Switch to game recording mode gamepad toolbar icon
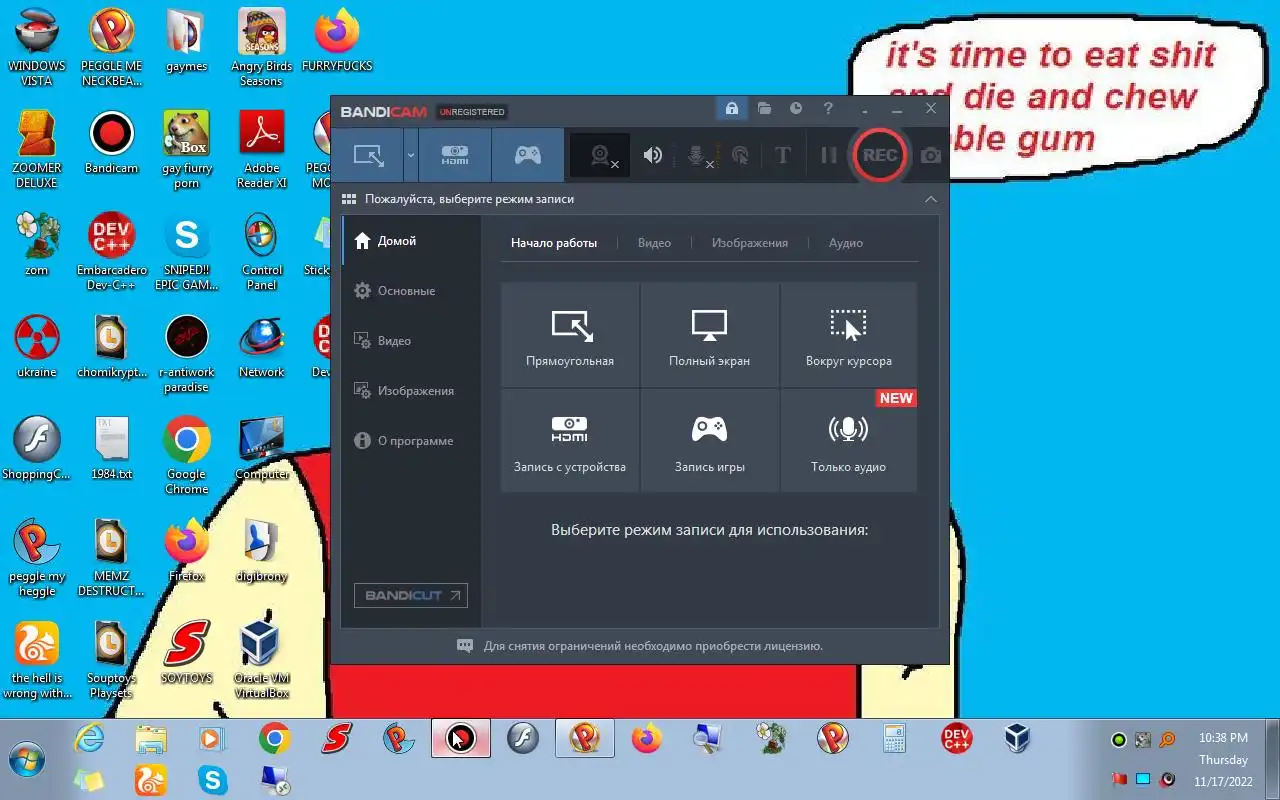Viewport: 1280px width, 800px height. tap(527, 155)
